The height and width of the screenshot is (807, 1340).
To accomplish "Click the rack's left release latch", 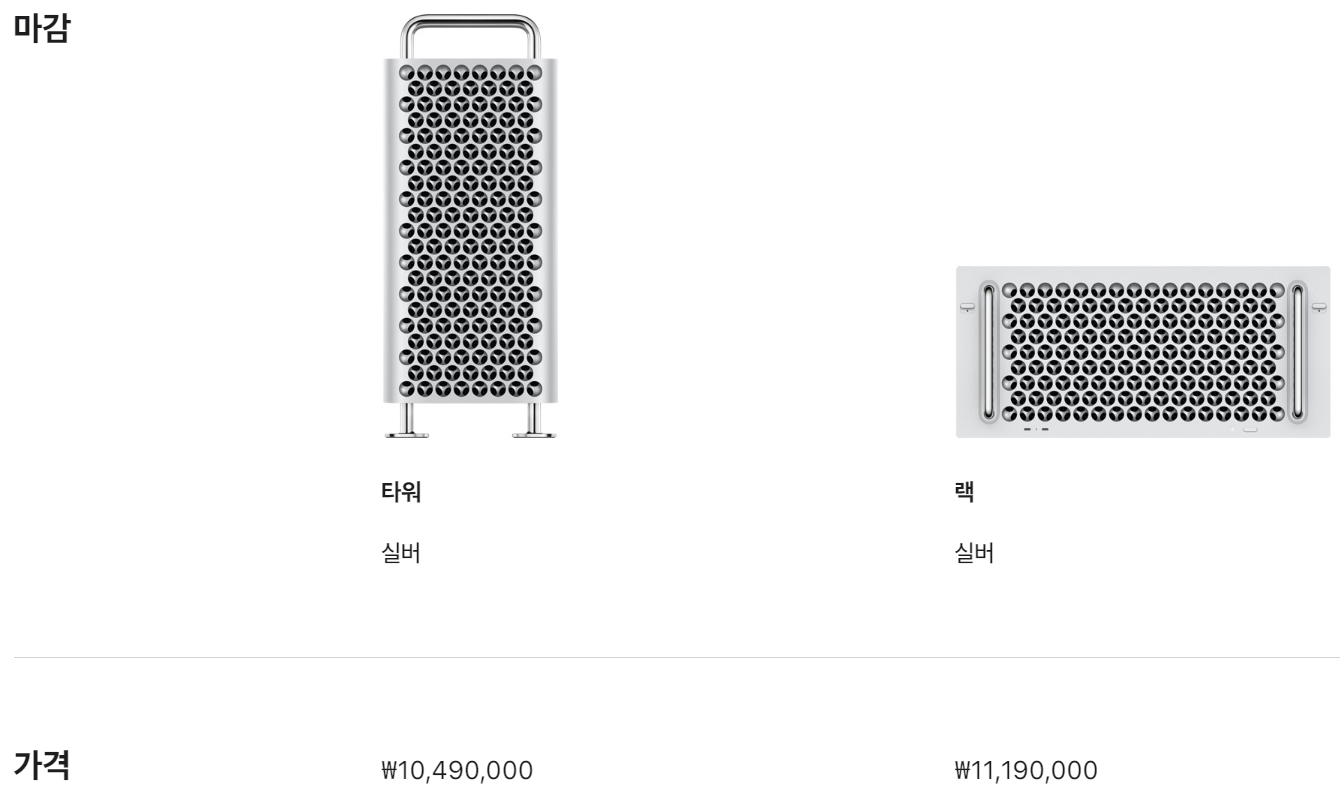I will 967,307.
